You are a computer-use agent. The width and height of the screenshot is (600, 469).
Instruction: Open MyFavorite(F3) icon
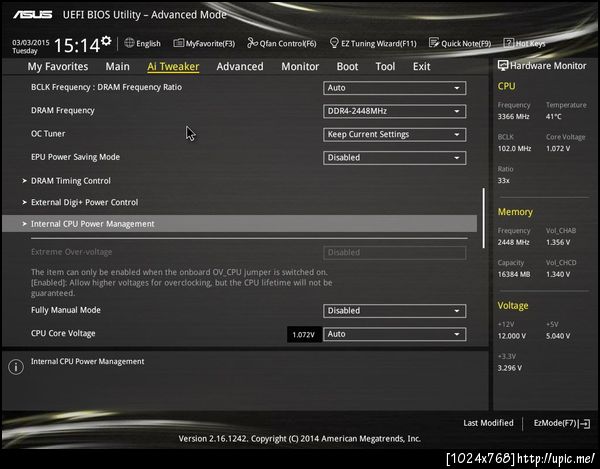[178, 43]
